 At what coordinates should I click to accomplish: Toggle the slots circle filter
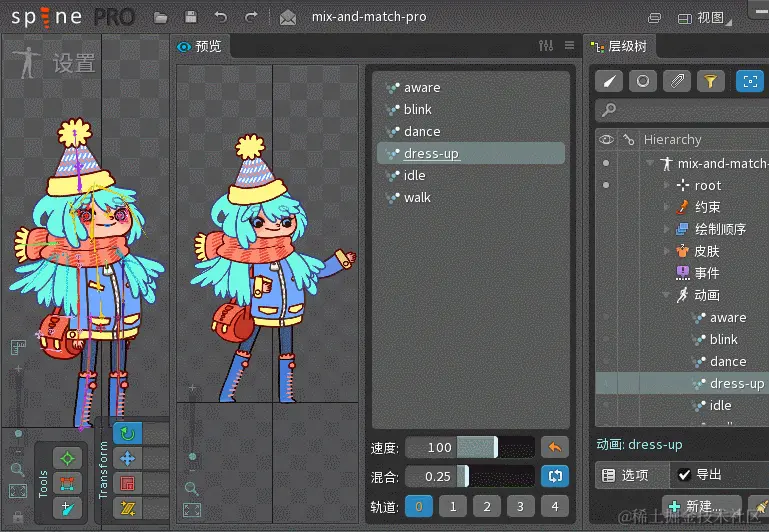643,81
